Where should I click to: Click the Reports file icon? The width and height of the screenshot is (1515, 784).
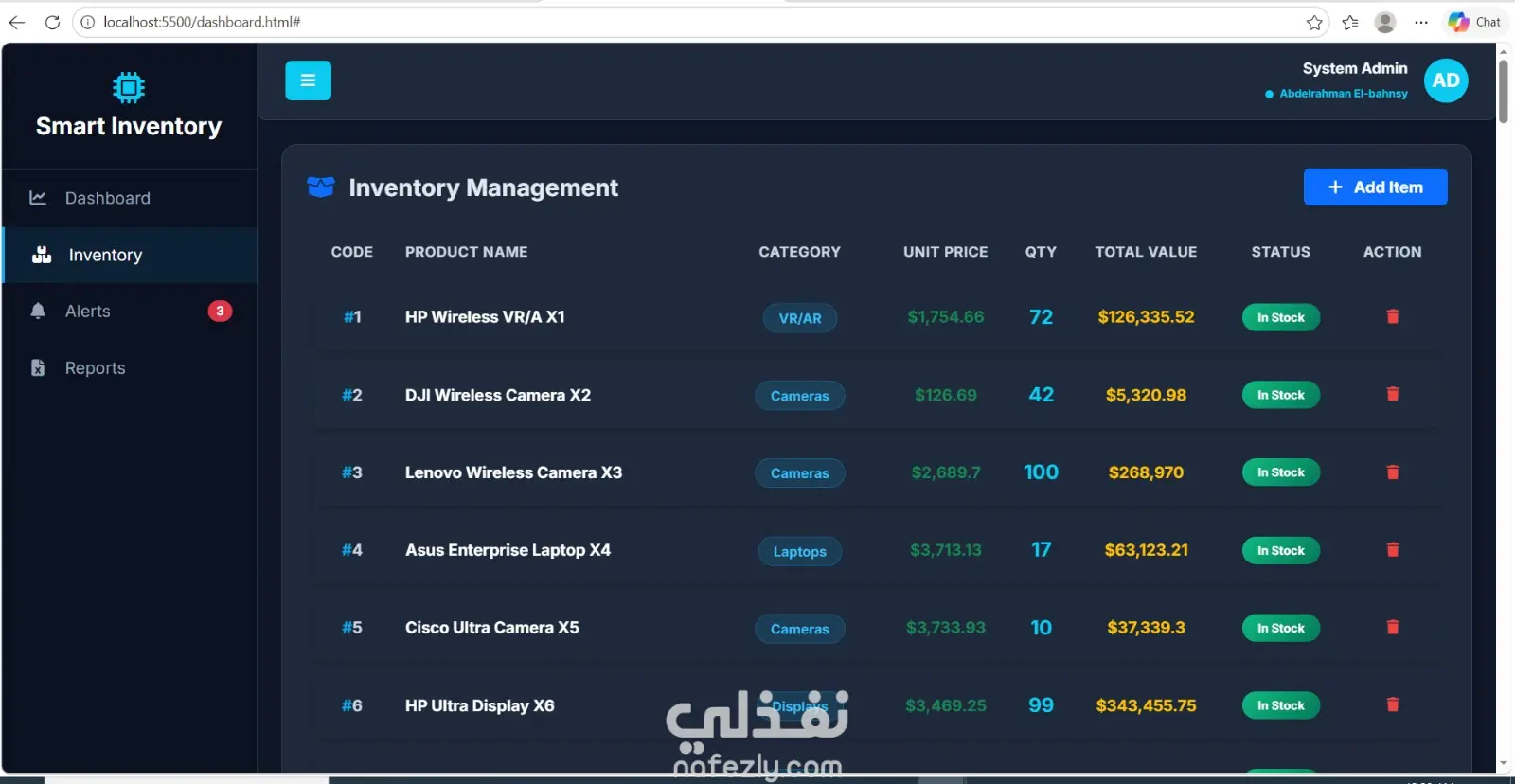(x=38, y=367)
